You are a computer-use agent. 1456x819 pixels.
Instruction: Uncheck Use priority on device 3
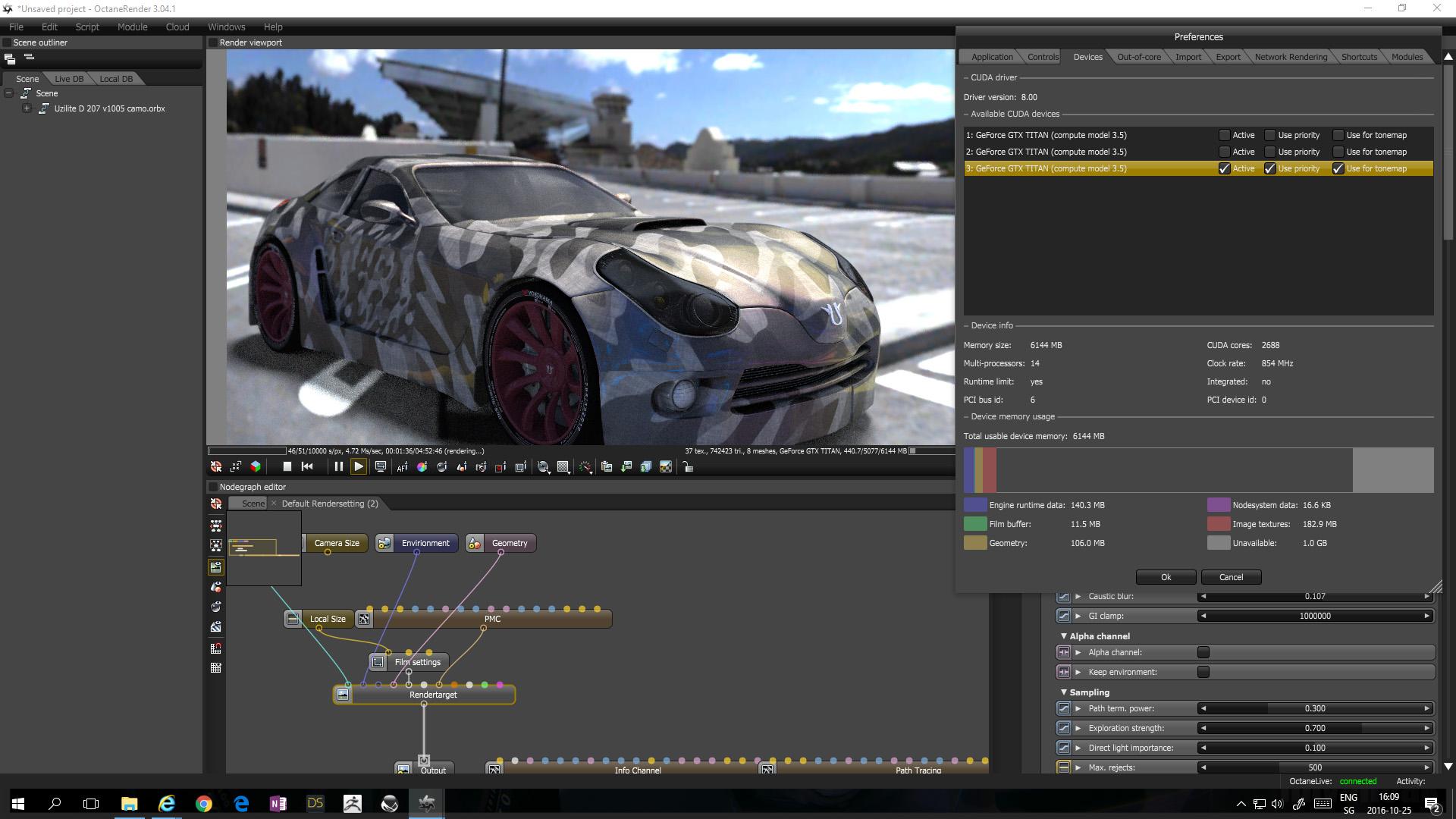click(x=1270, y=168)
